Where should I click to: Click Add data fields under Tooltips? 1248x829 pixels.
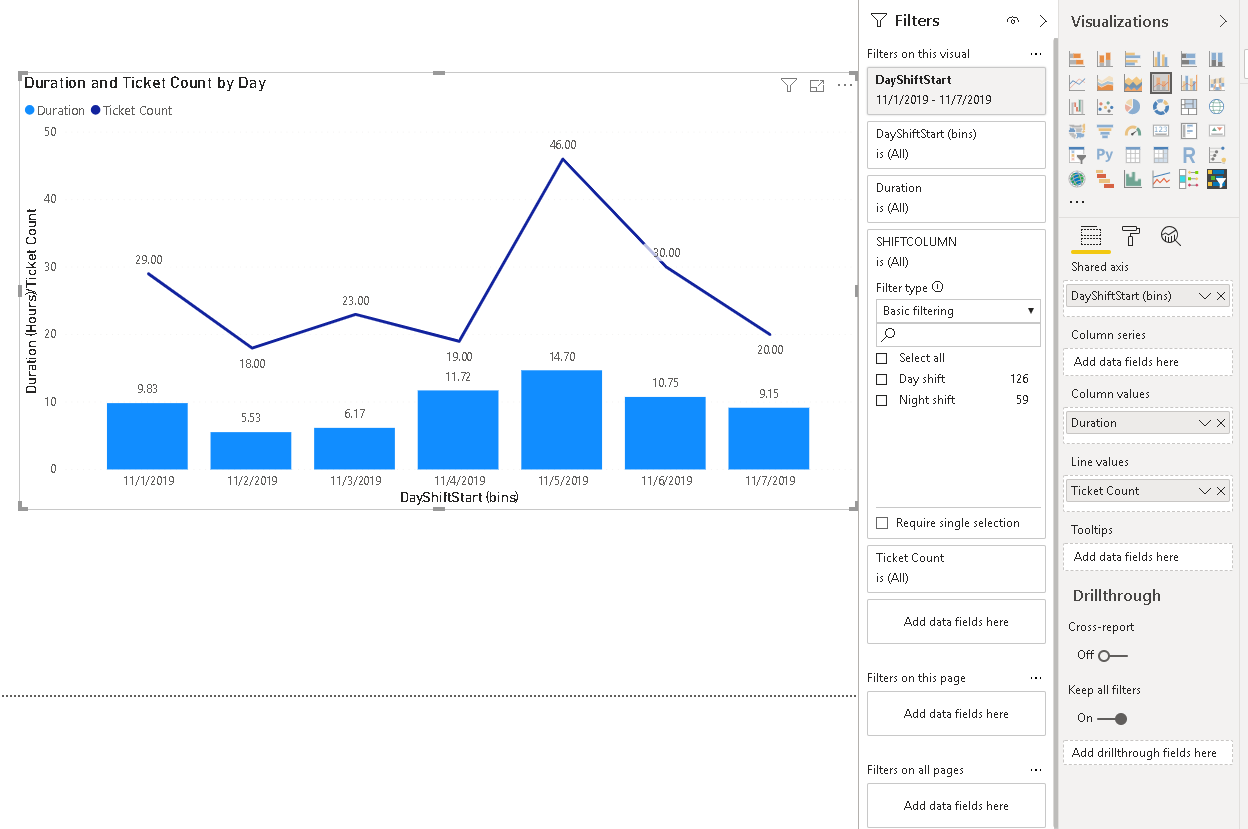point(1147,557)
